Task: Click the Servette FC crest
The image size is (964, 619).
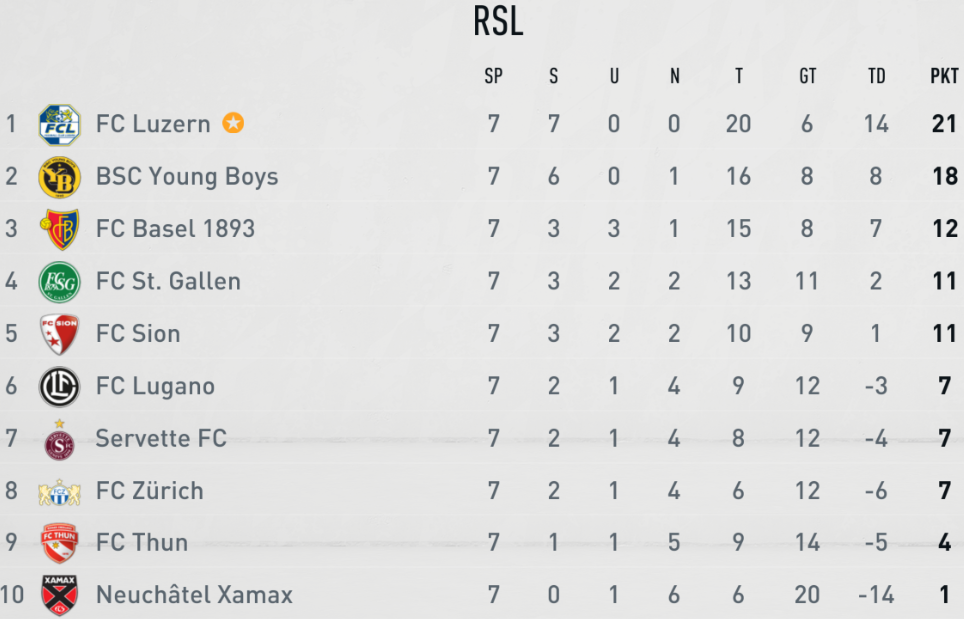Action: tap(59, 439)
